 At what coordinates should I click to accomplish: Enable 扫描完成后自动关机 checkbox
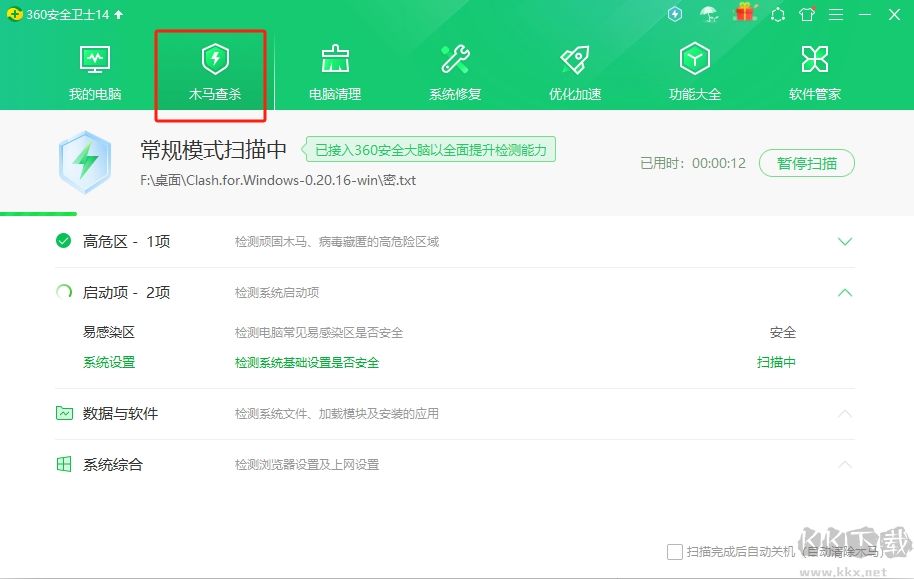674,552
